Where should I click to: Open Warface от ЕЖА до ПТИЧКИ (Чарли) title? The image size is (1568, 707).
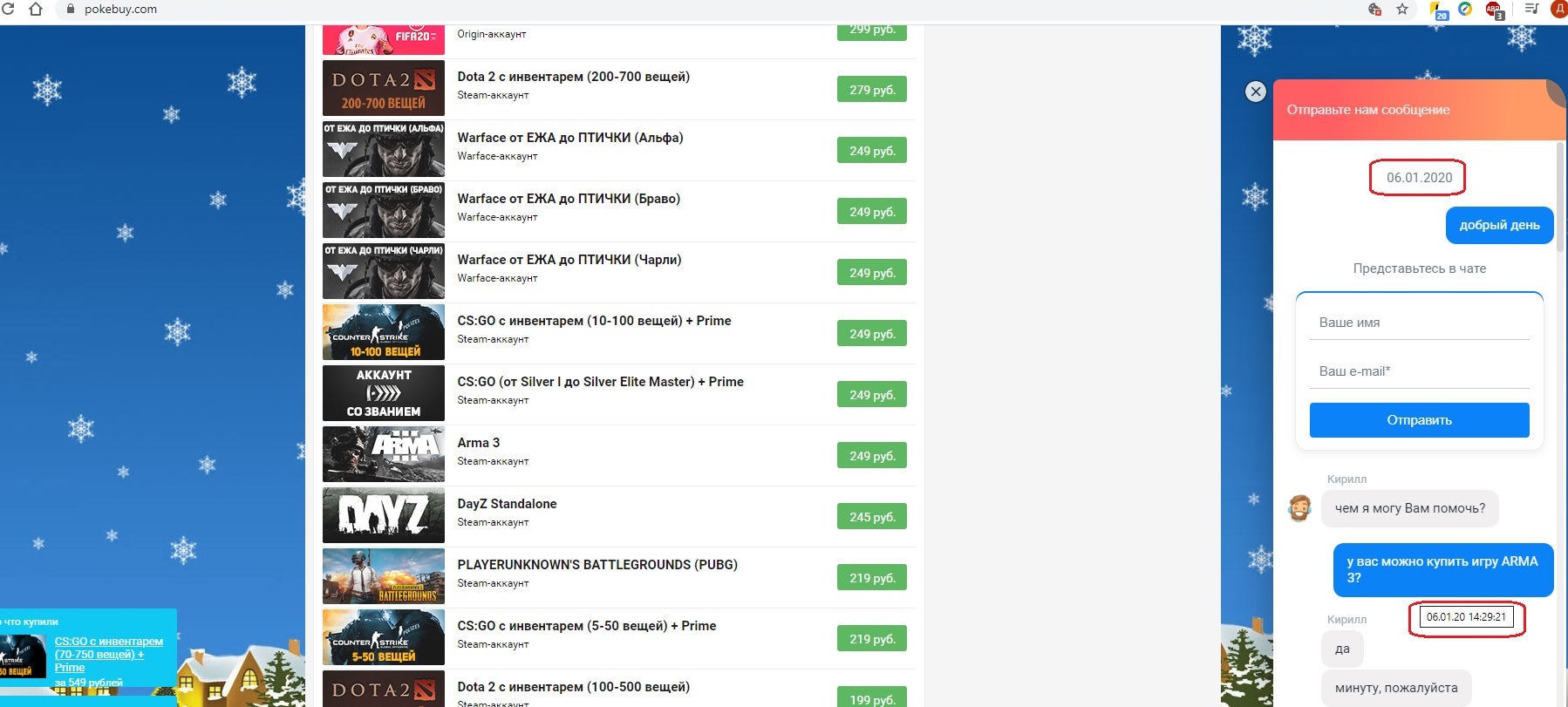pos(569,260)
